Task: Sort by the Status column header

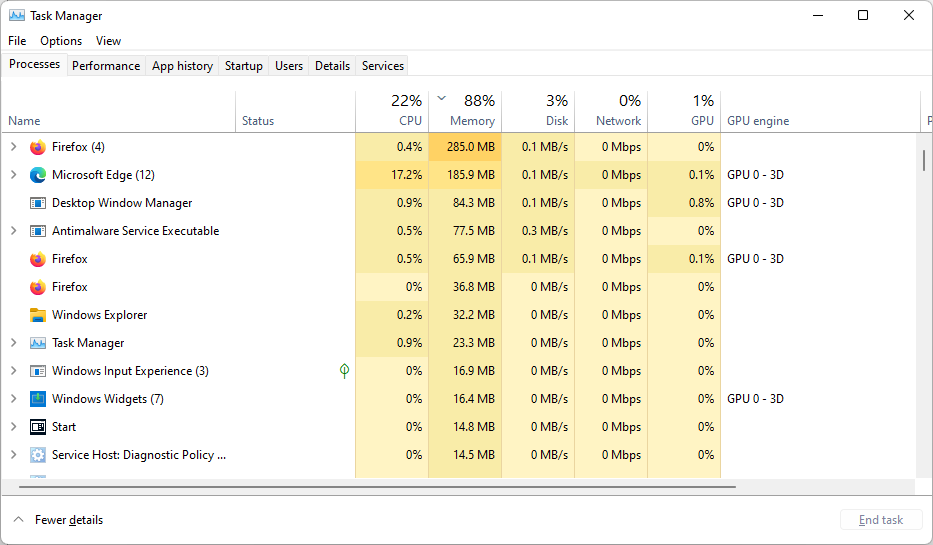Action: (x=296, y=111)
